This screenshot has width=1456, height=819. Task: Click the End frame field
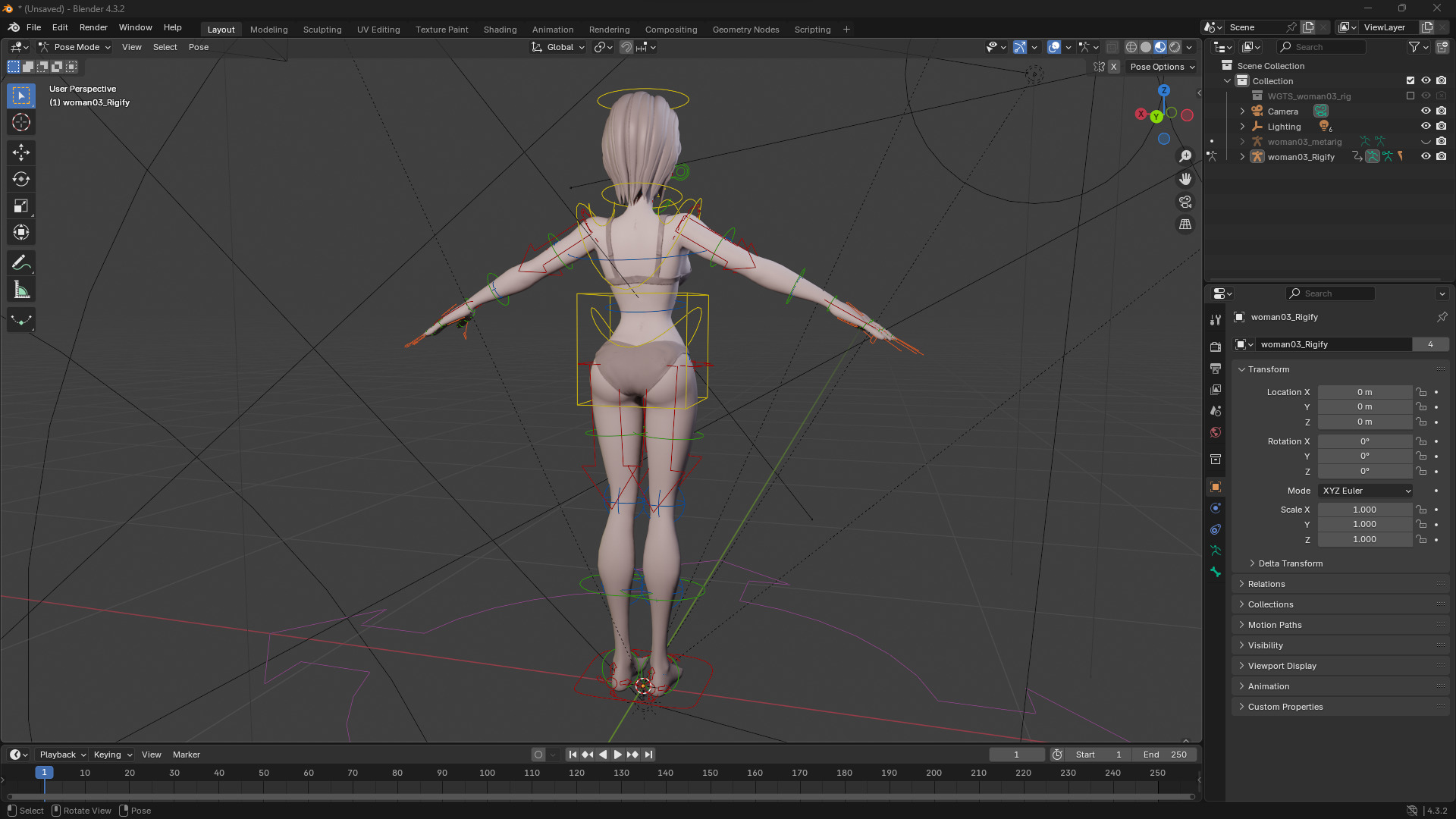pyautogui.click(x=1166, y=755)
